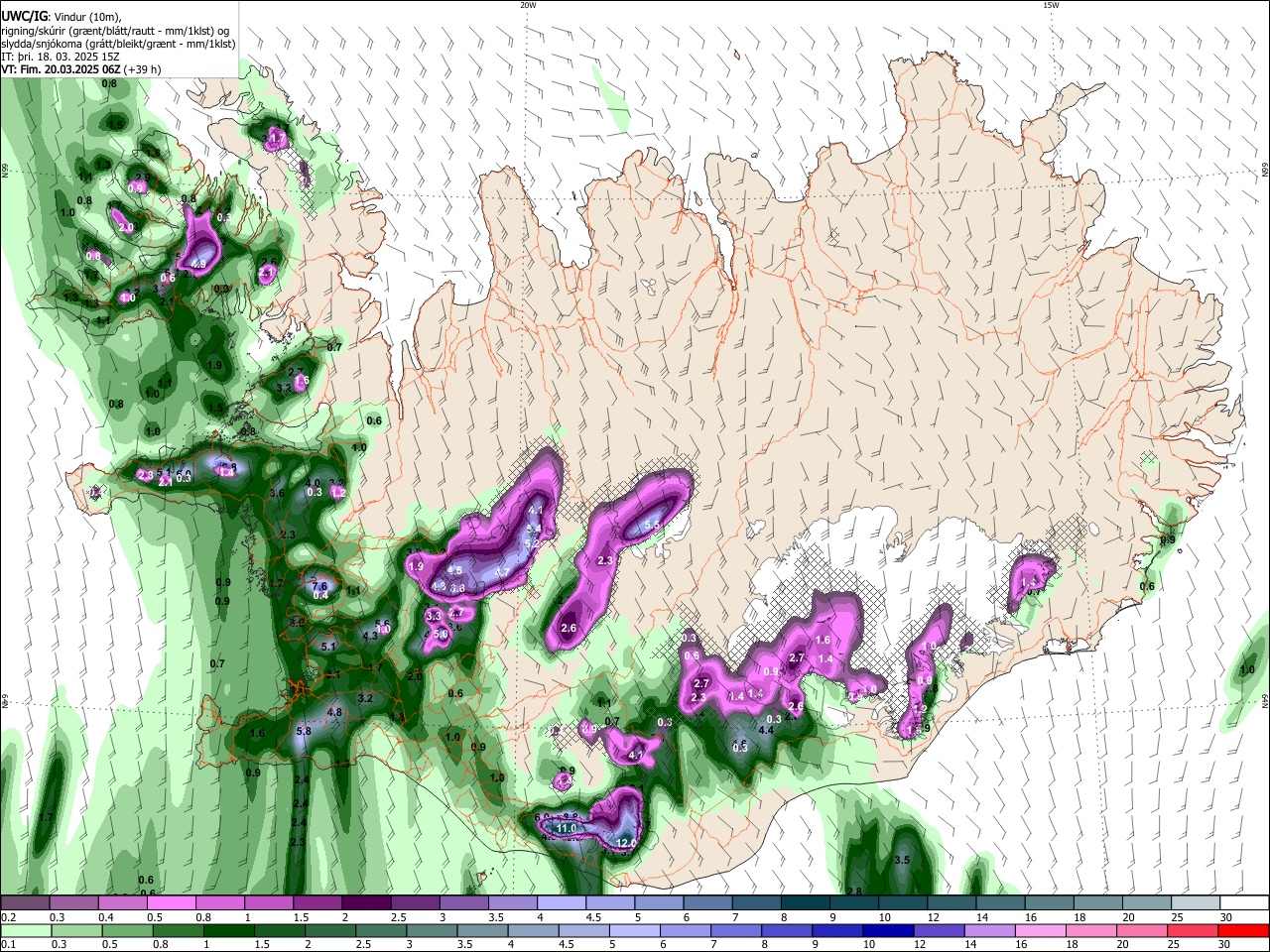Screen dimensions: 1270x952
Task: Click the '1.7' value near the southwest edge
Action: click(x=45, y=818)
